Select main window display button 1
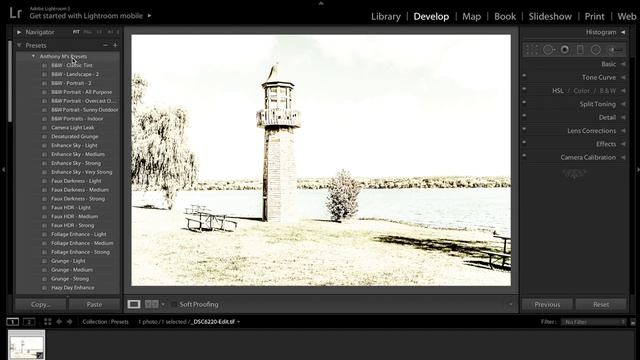Screen dimensions: 640x360 tap(13, 322)
